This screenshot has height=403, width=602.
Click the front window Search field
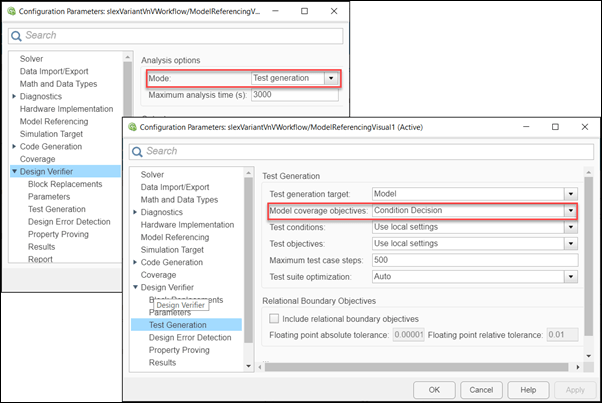[361, 151]
